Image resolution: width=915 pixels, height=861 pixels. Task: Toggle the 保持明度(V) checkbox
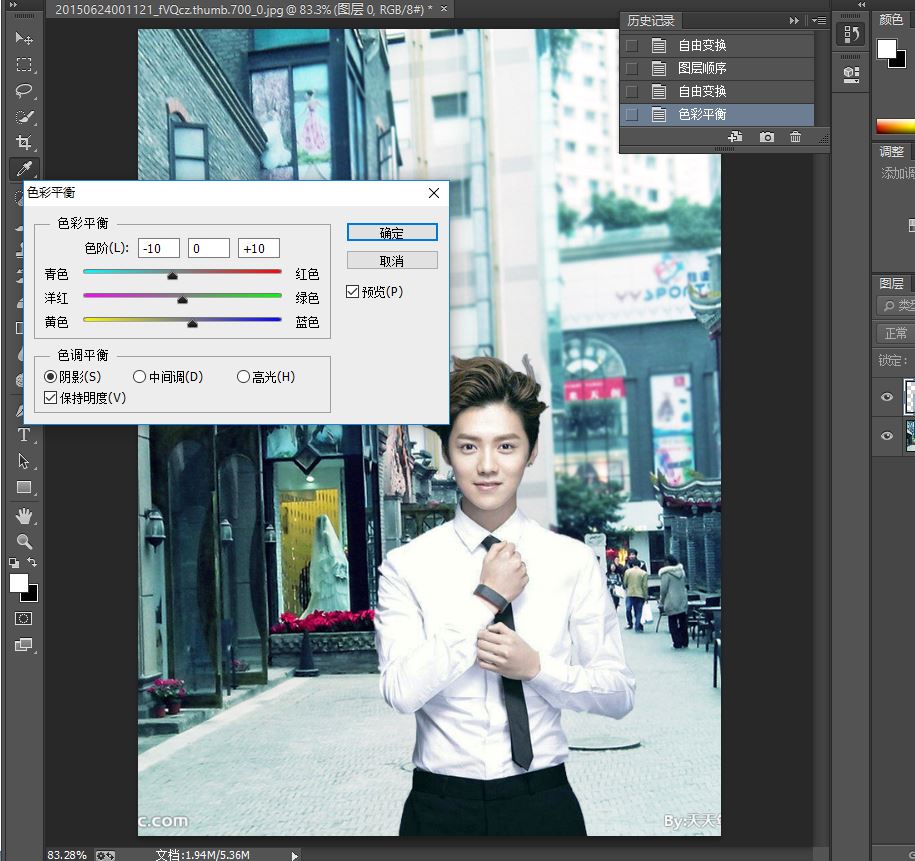[x=51, y=398]
